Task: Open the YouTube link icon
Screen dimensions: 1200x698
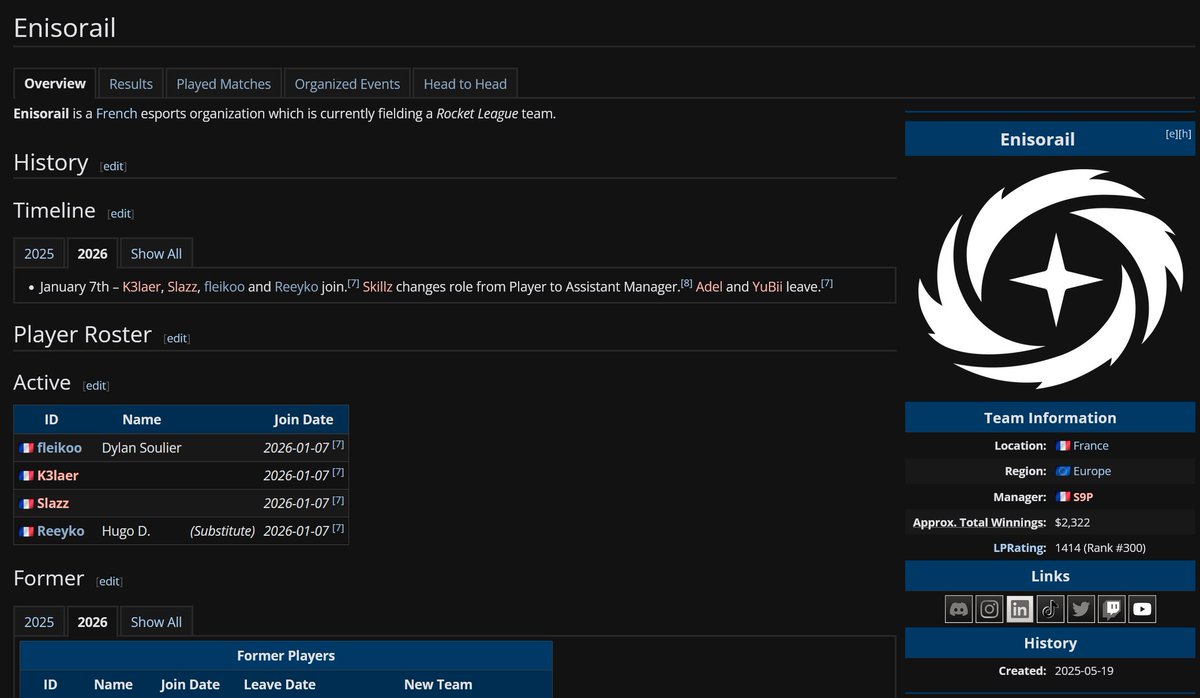Action: coord(1142,608)
